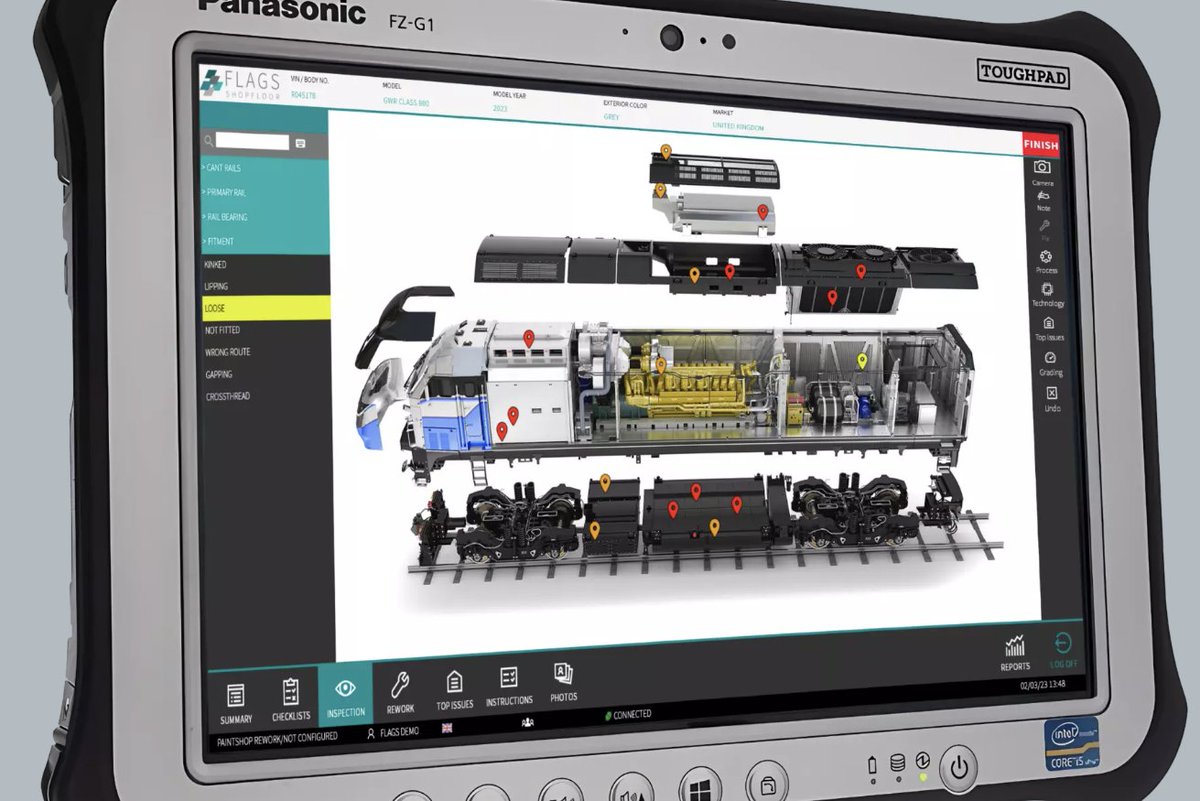Viewport: 1200px width, 801px height.
Task: Click into the search input field
Action: coord(253,142)
